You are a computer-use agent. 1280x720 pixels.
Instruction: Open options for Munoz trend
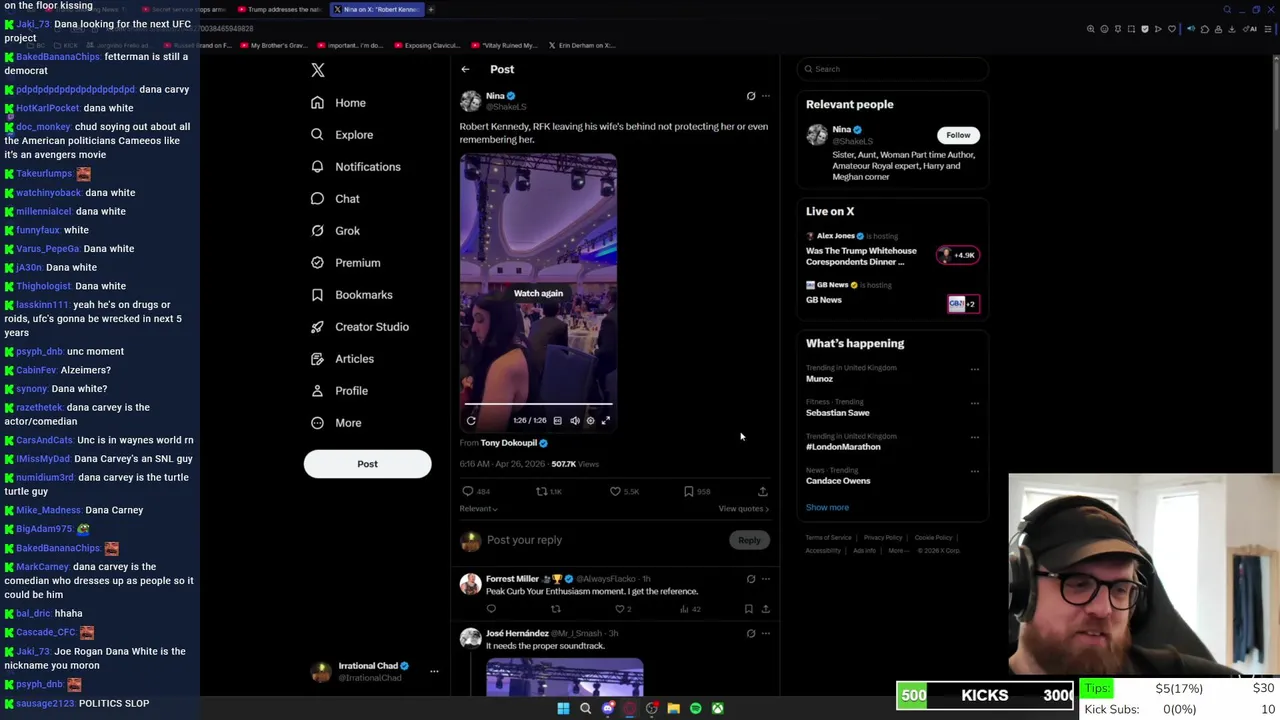coord(975,369)
